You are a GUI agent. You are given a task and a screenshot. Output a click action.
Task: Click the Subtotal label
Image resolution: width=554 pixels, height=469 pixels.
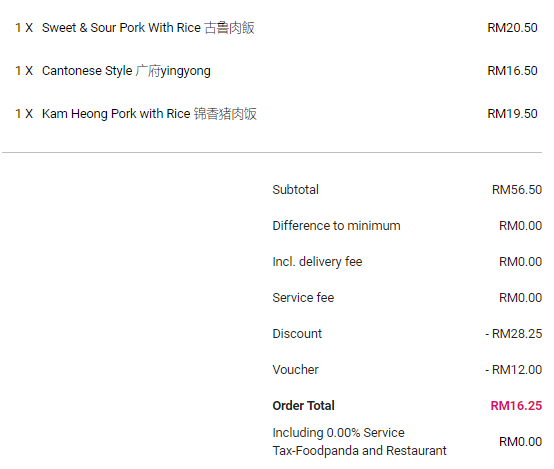295,190
